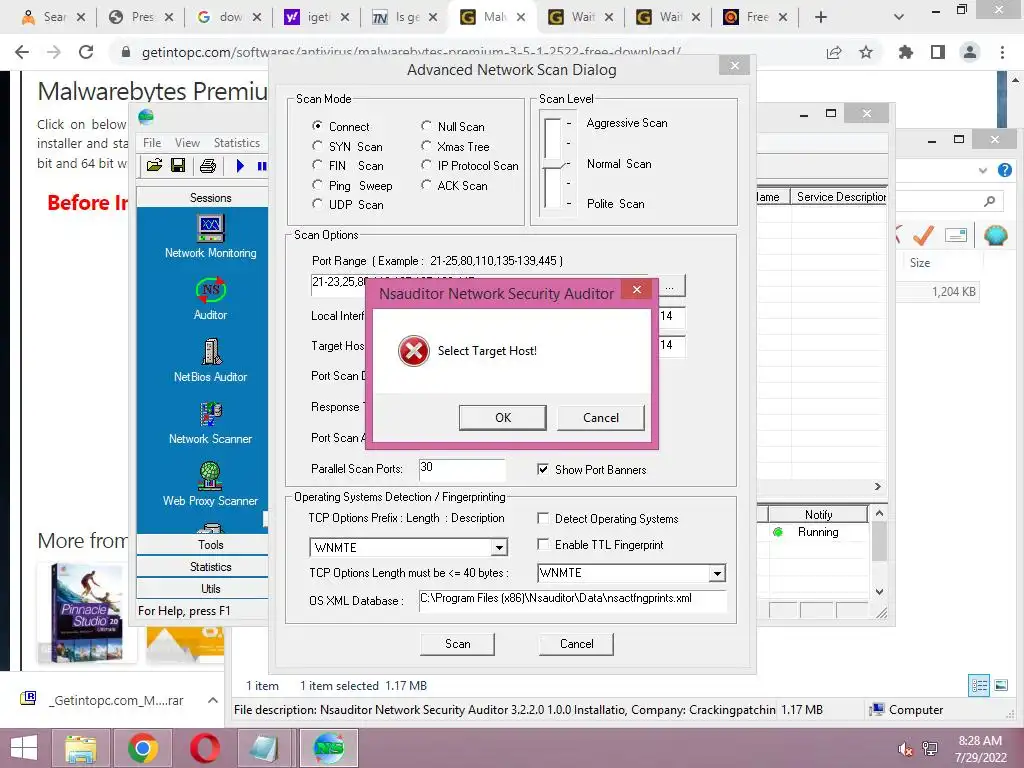
Task: Click the Print toolbar icon in Nsauditor
Action: coord(208,166)
